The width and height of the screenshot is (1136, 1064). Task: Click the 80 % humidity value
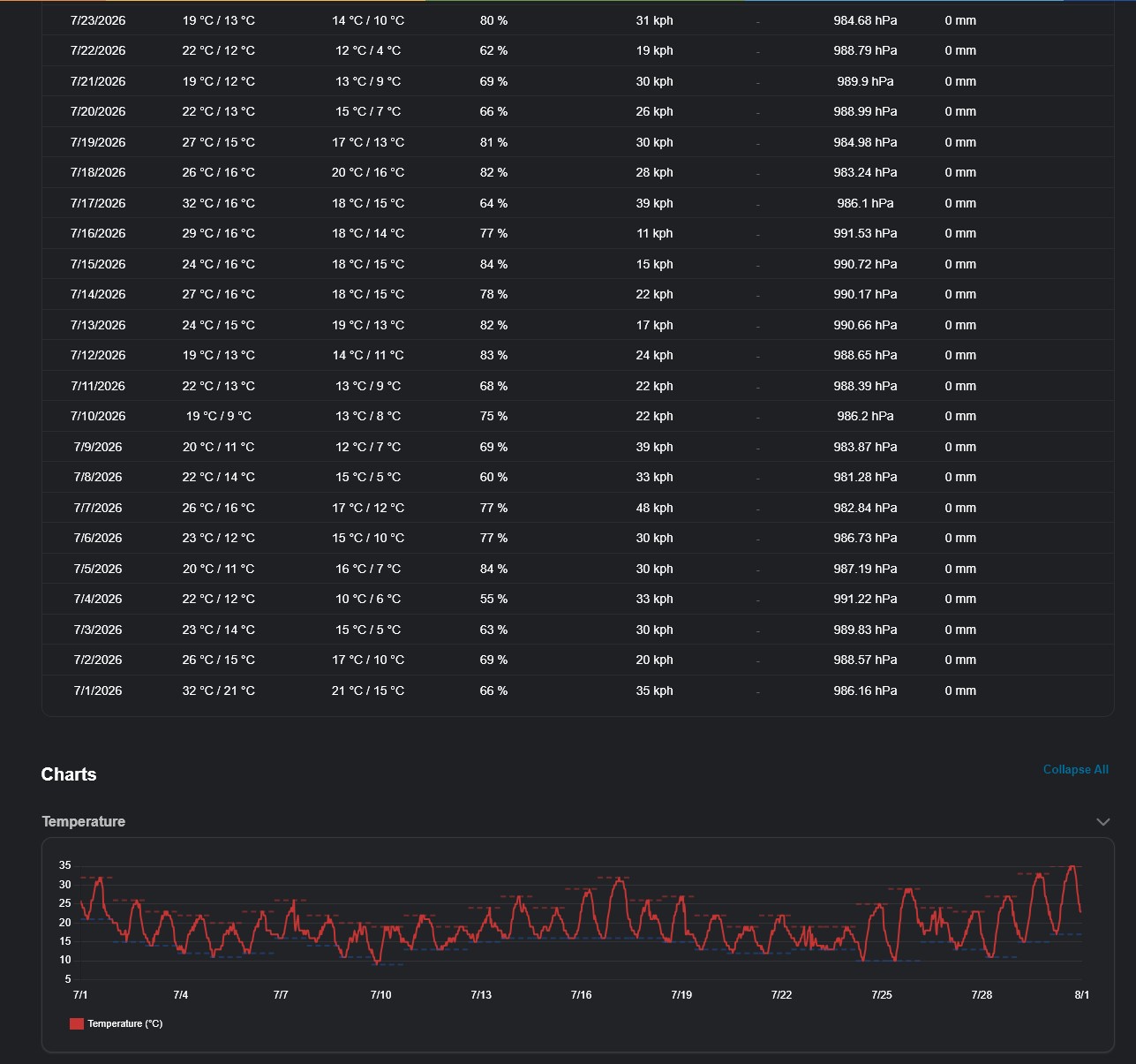(x=493, y=20)
